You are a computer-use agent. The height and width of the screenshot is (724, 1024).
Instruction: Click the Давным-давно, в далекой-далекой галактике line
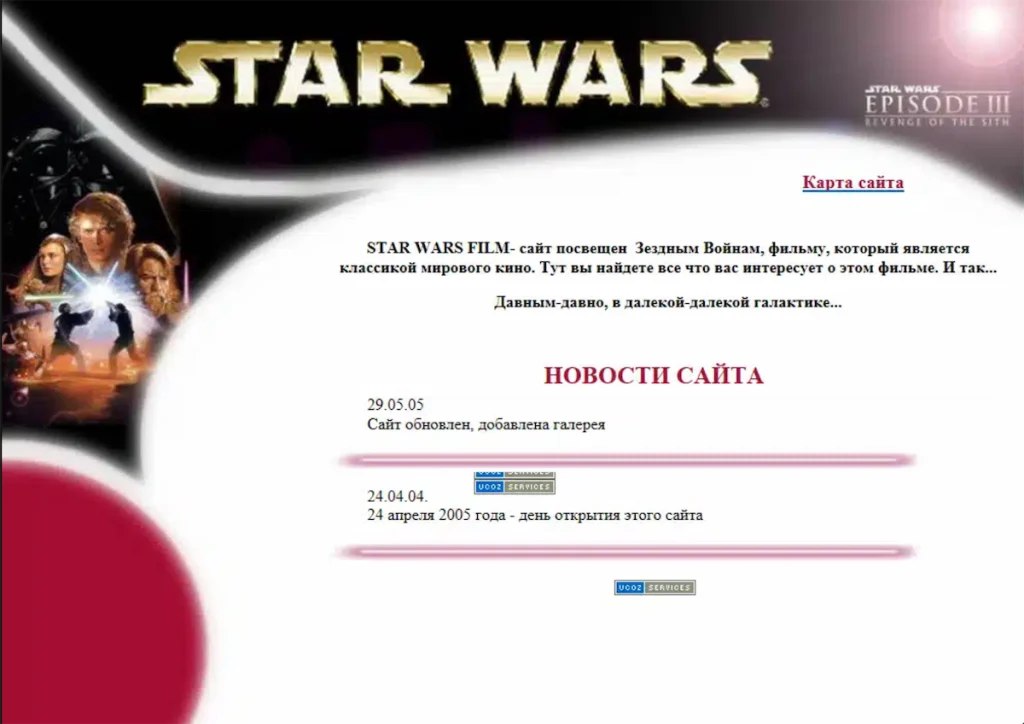pos(667,302)
